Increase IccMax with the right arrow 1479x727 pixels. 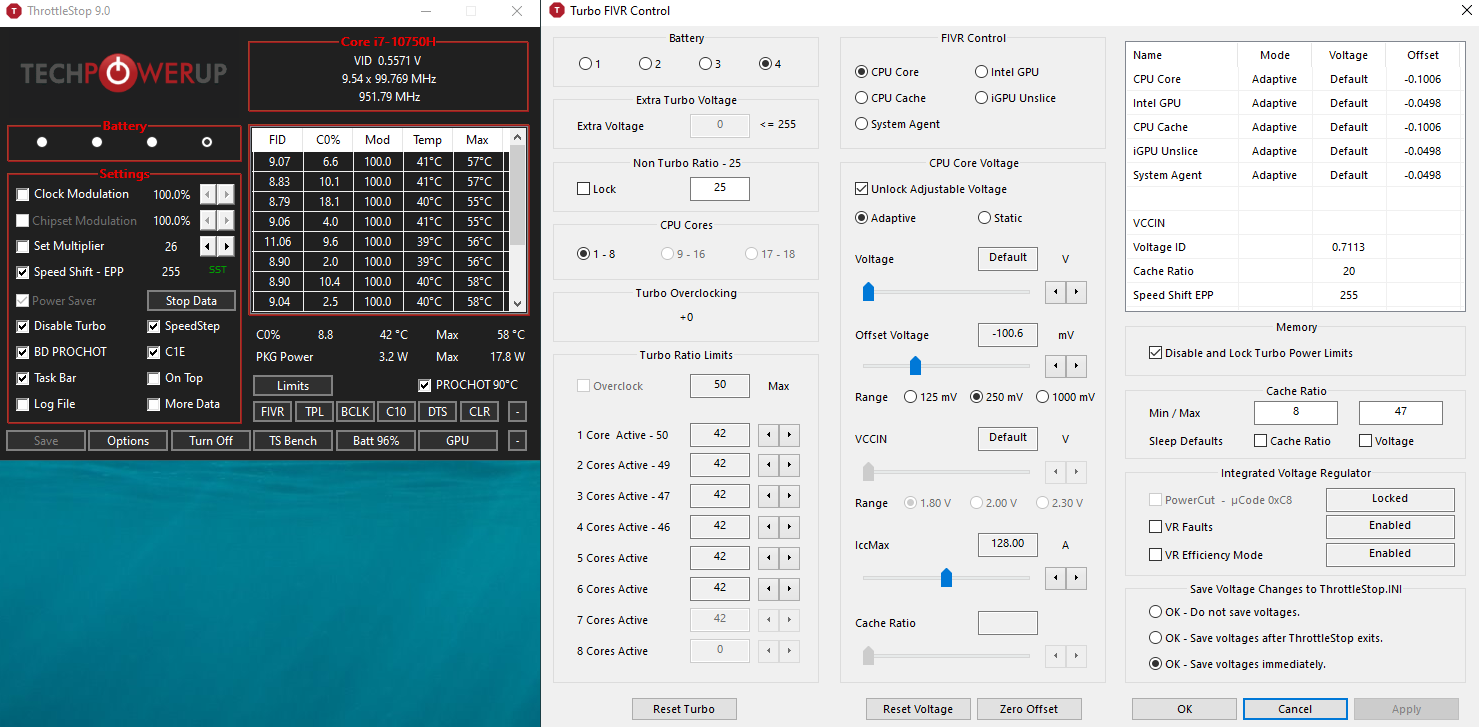pyautogui.click(x=1076, y=578)
